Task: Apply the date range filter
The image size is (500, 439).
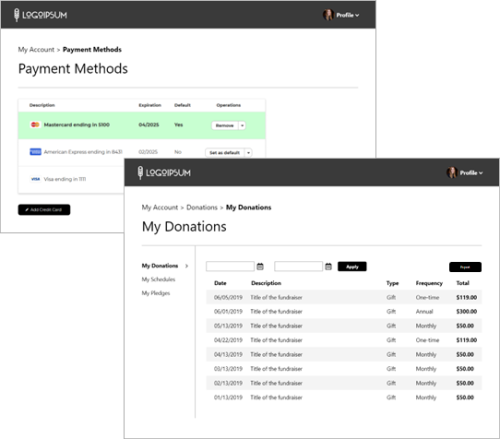Action: tap(352, 267)
